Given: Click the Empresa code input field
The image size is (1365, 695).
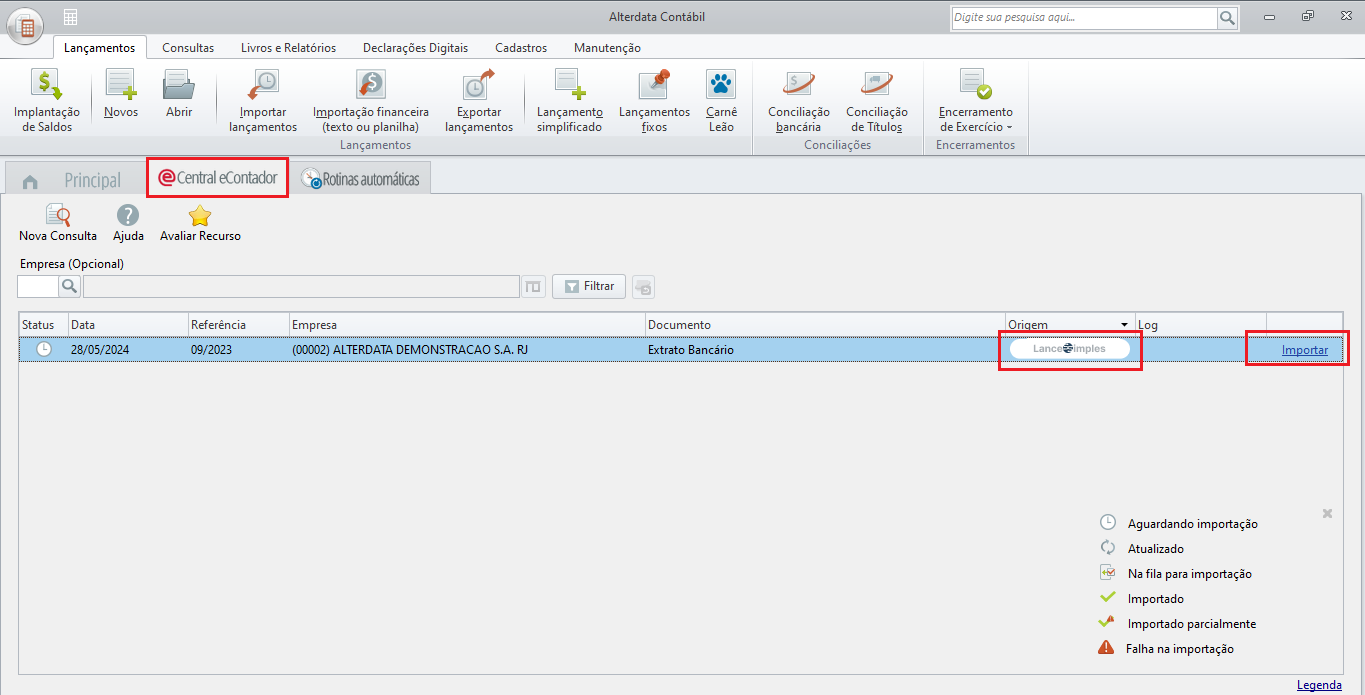Looking at the screenshot, I should tap(38, 287).
